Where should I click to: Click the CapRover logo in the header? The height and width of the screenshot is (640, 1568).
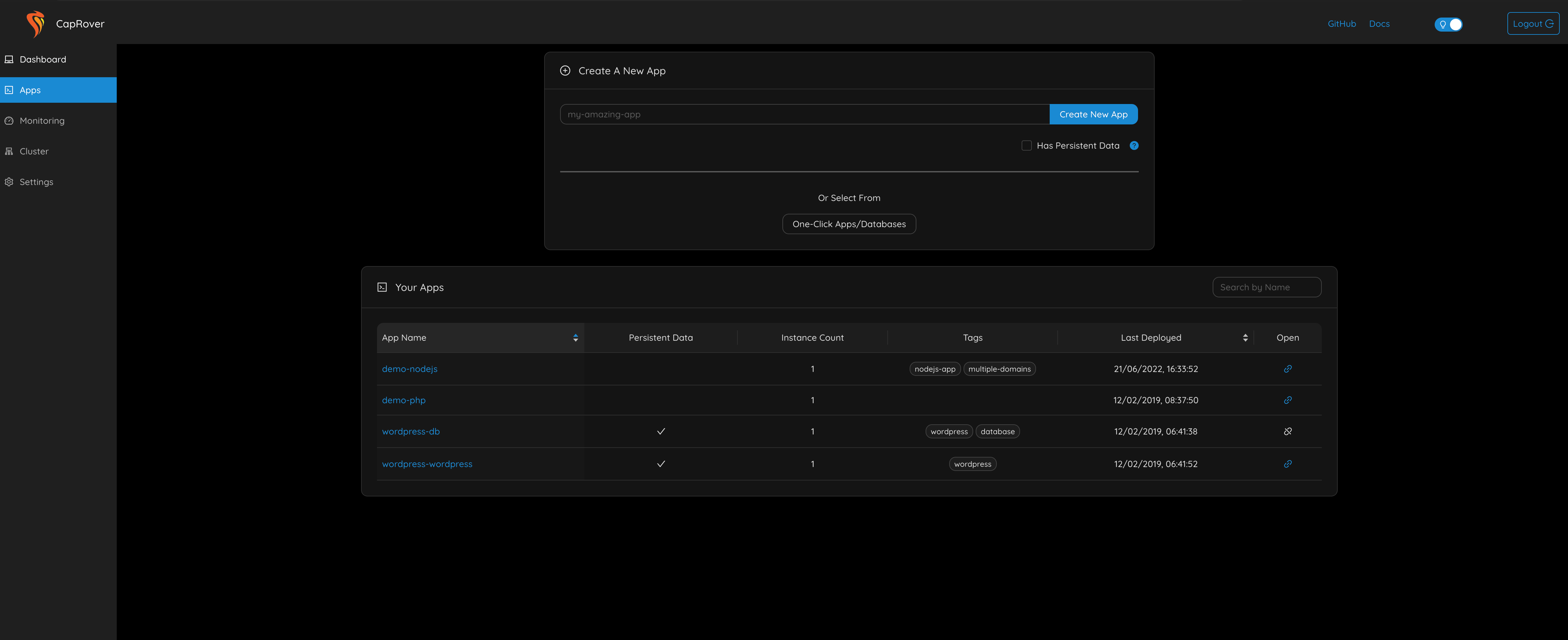click(x=35, y=24)
